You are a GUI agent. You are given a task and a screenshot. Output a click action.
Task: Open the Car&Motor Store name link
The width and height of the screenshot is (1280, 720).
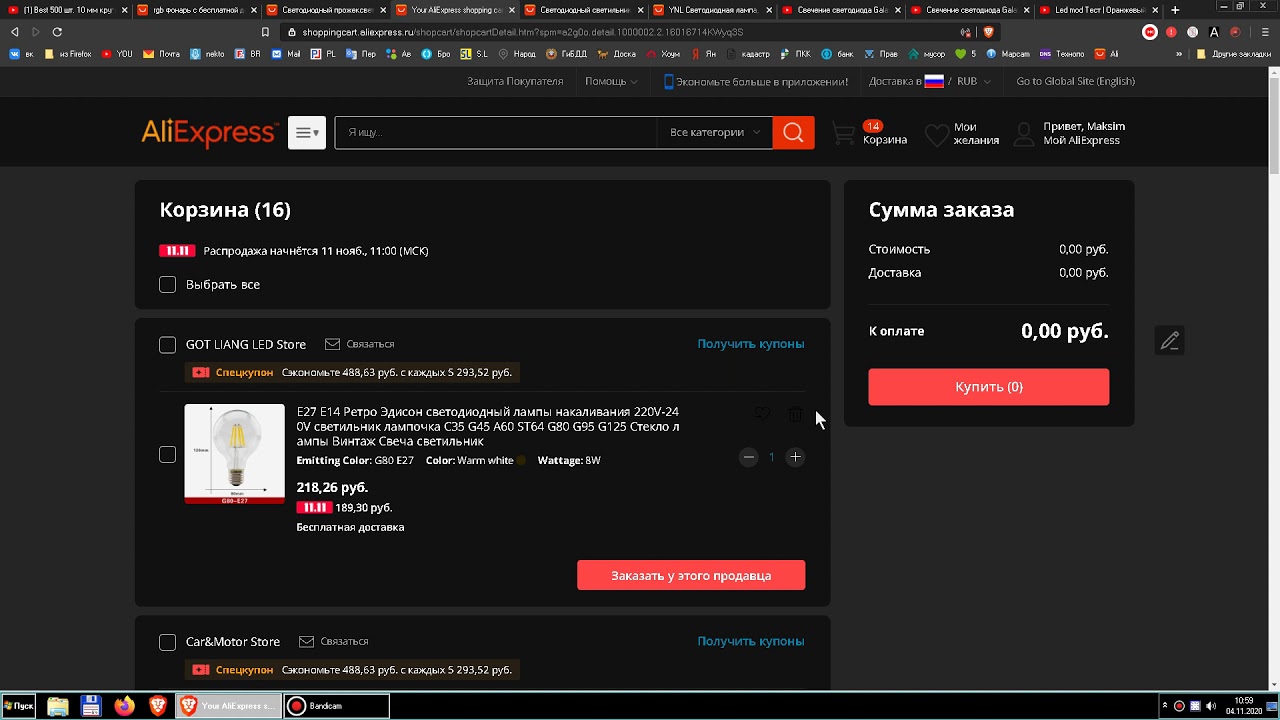[233, 641]
